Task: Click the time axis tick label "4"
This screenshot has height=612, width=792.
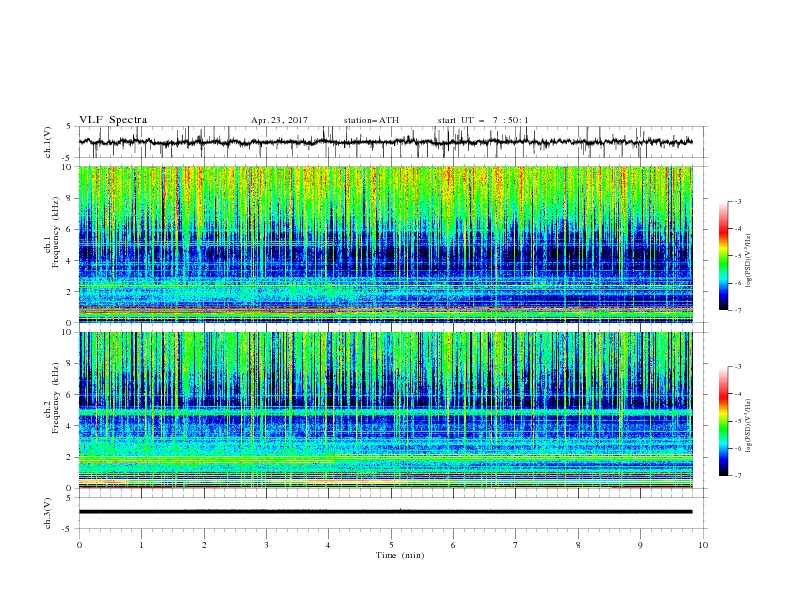Action: (329, 545)
